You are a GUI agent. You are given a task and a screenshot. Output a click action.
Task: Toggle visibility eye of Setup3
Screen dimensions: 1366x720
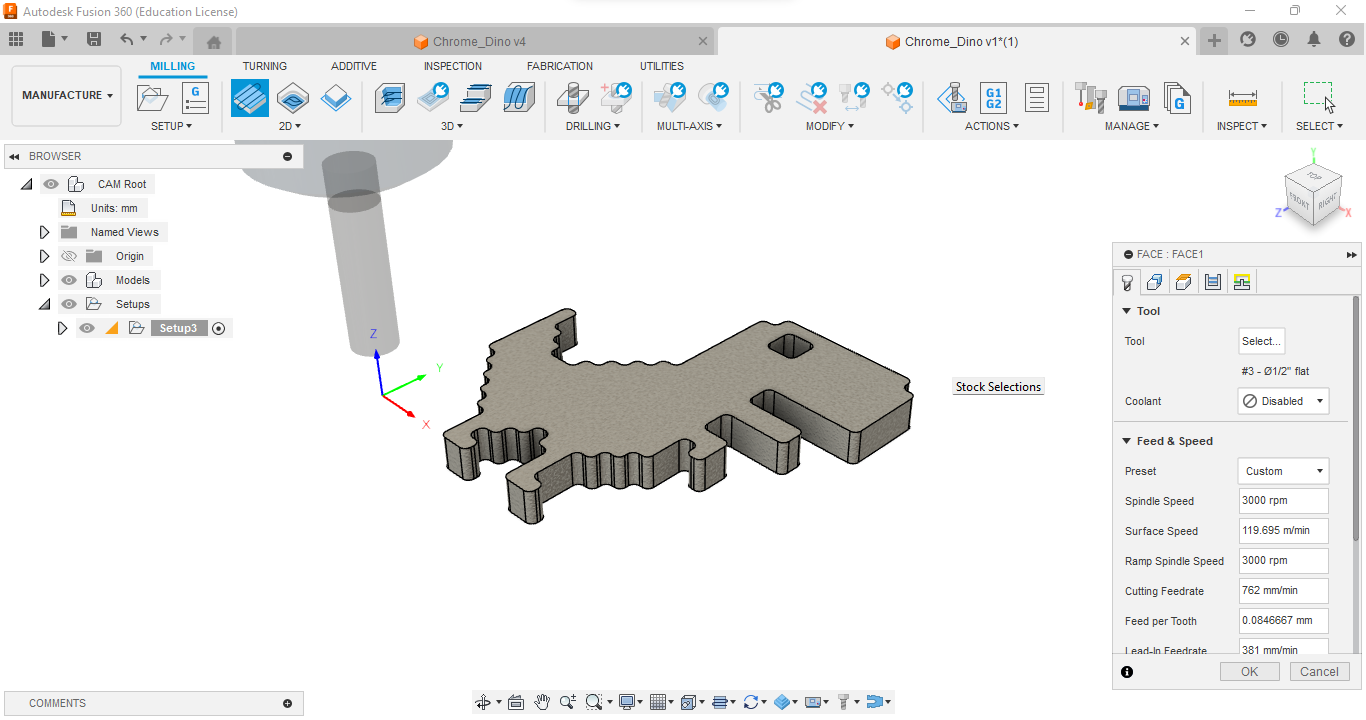(87, 328)
